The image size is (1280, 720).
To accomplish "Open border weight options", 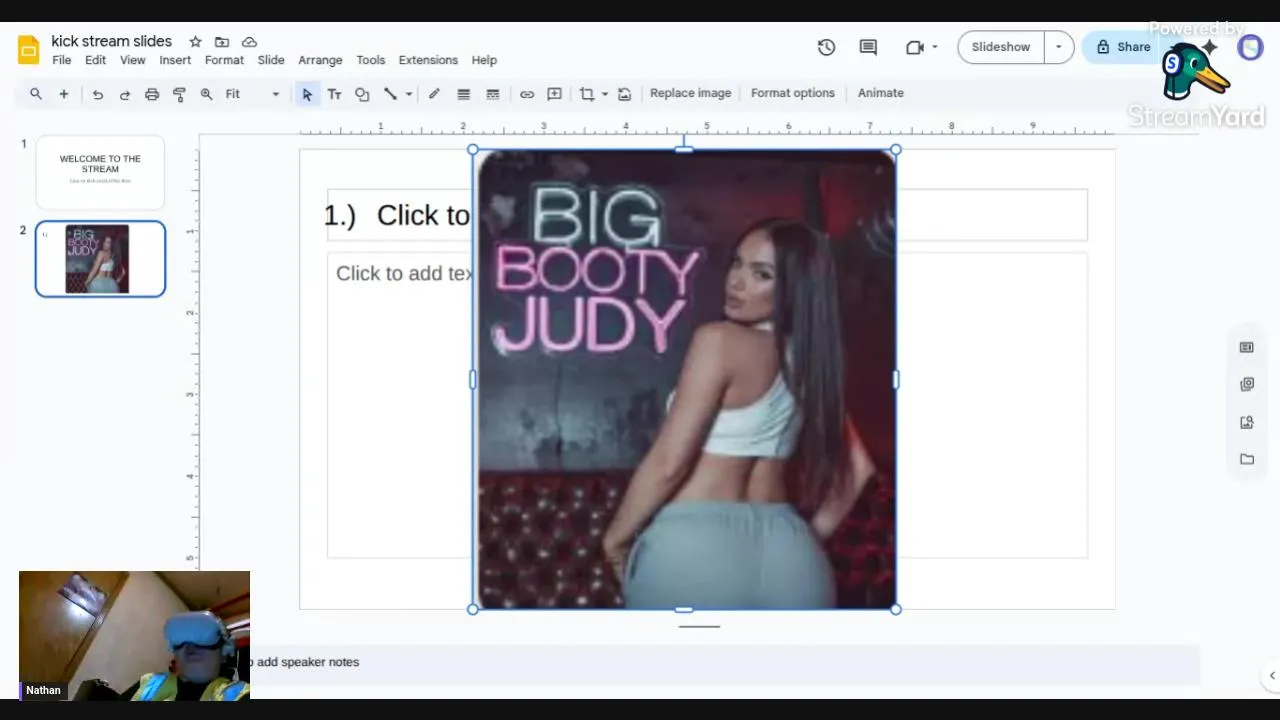I will click(x=463, y=94).
